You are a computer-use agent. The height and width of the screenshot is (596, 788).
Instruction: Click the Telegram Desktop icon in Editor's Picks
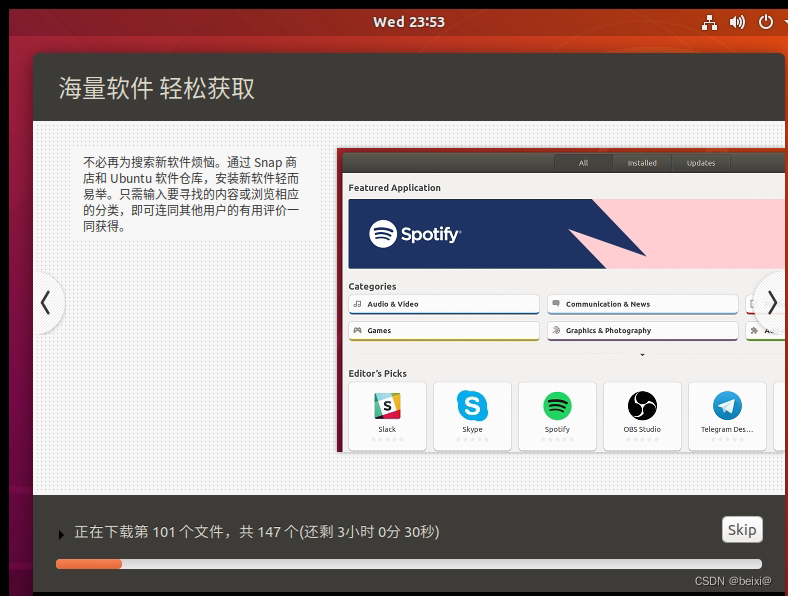[x=727, y=406]
